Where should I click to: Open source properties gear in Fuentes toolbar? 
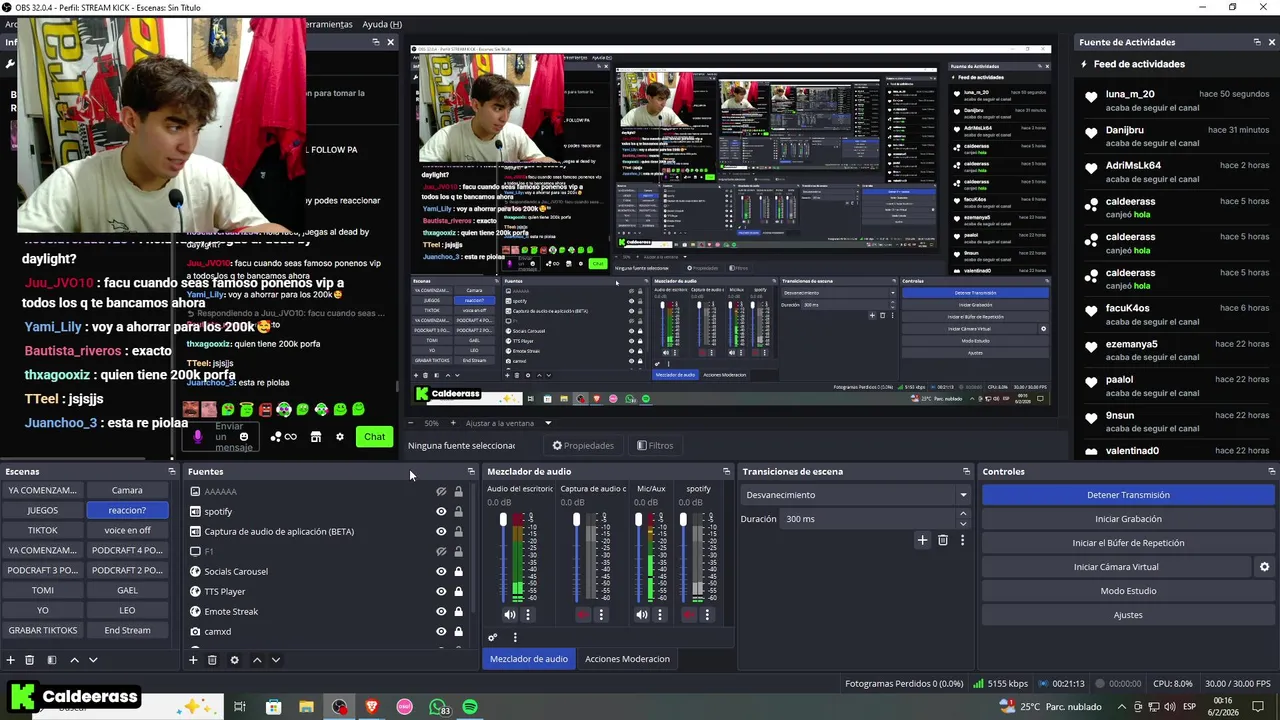tap(235, 660)
